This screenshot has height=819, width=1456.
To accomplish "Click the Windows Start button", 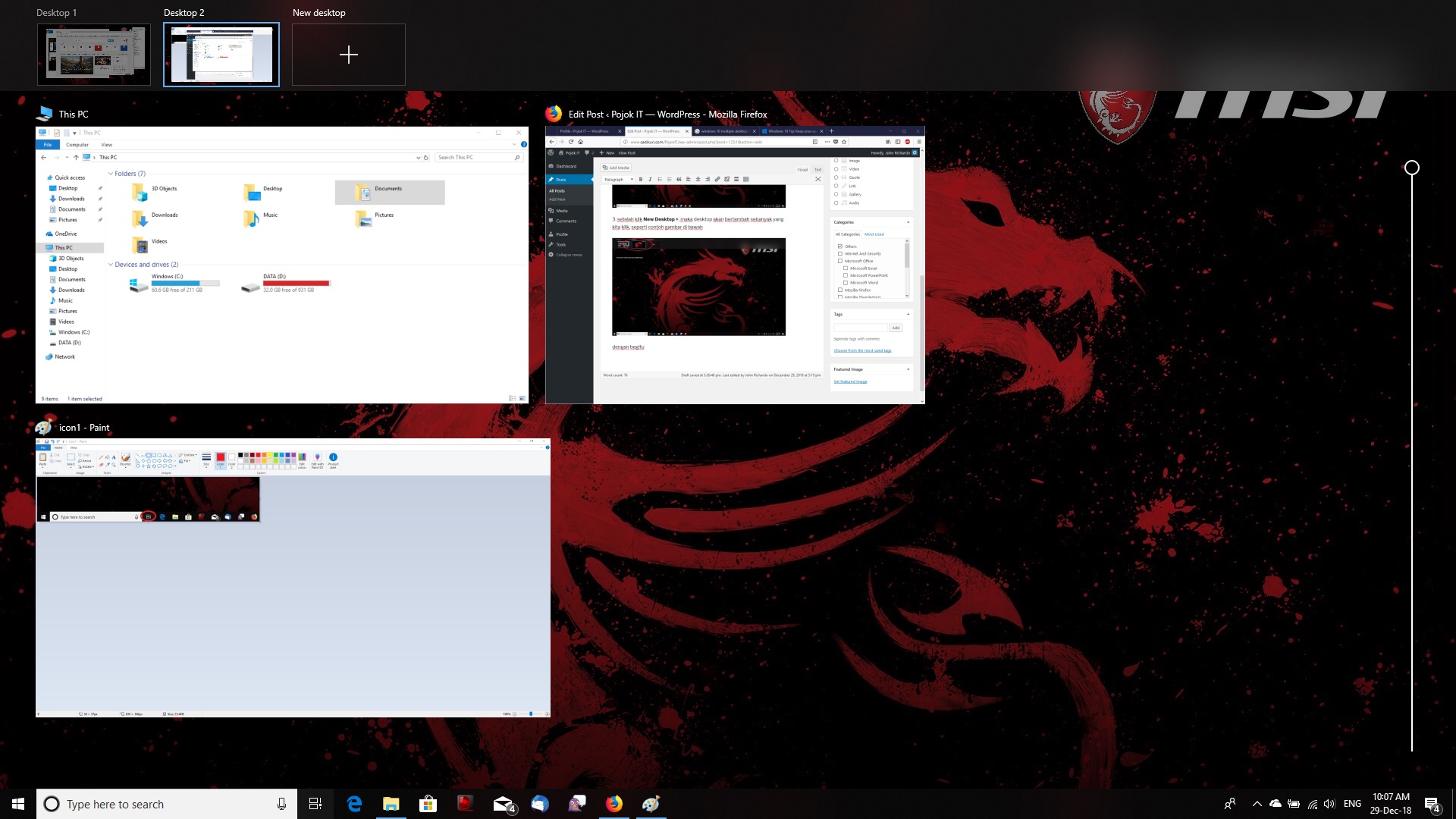I will (18, 804).
